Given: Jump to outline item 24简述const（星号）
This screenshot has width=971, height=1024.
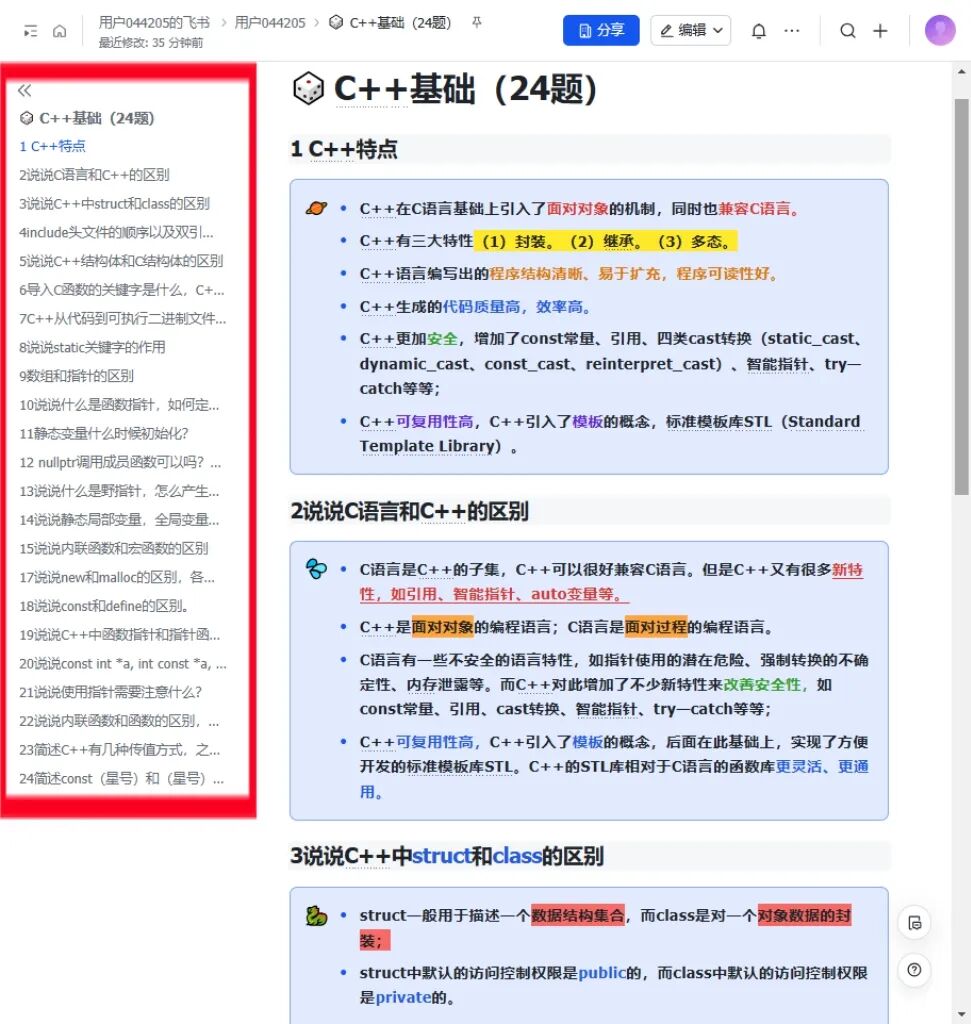Looking at the screenshot, I should pyautogui.click(x=121, y=778).
